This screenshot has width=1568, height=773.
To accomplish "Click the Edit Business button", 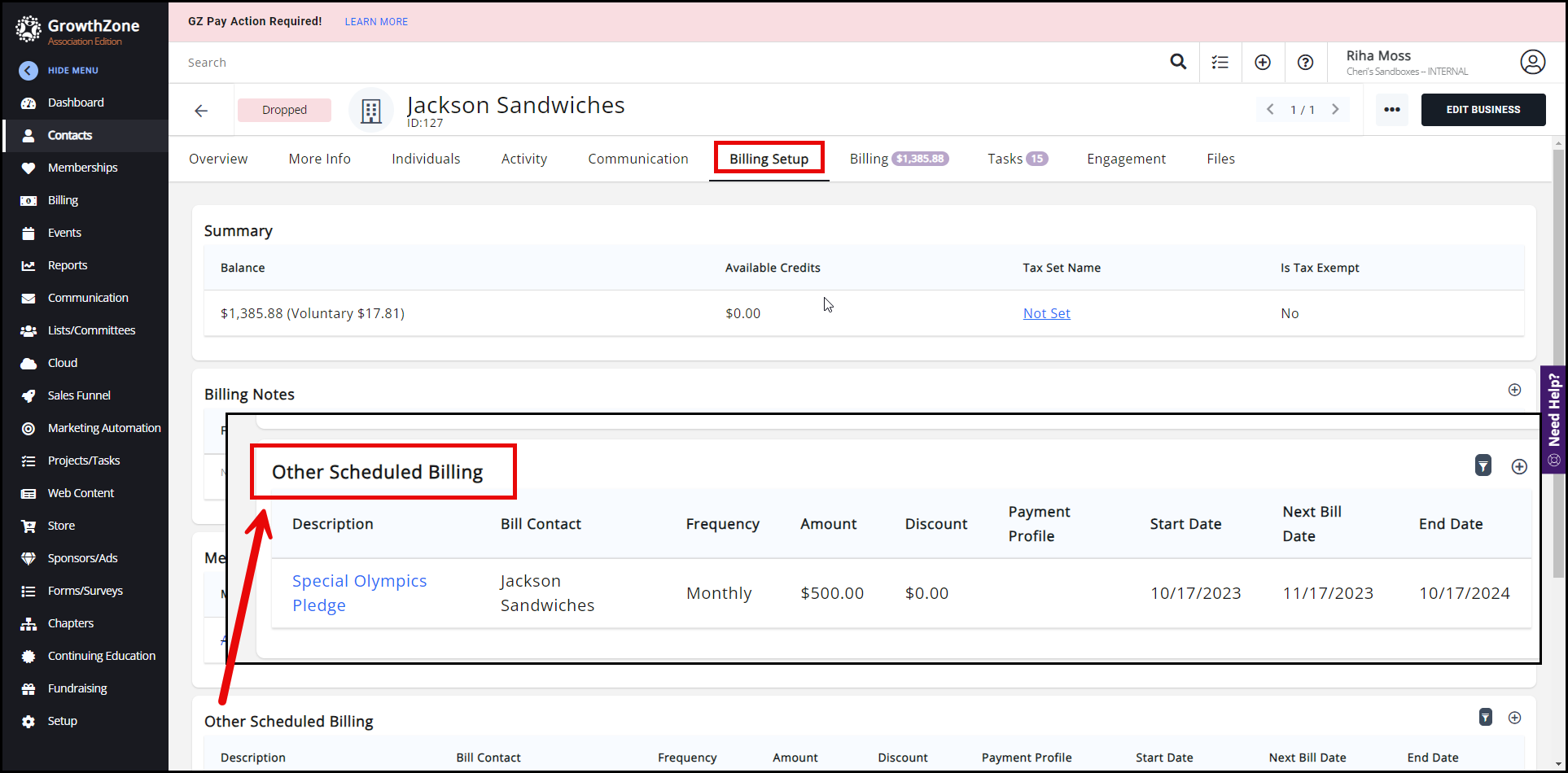I will tap(1483, 110).
